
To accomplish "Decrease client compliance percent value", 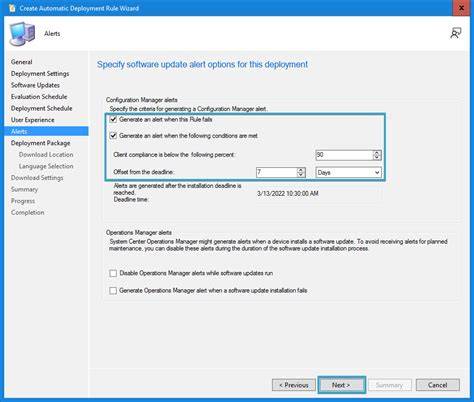I will [x=377, y=157].
